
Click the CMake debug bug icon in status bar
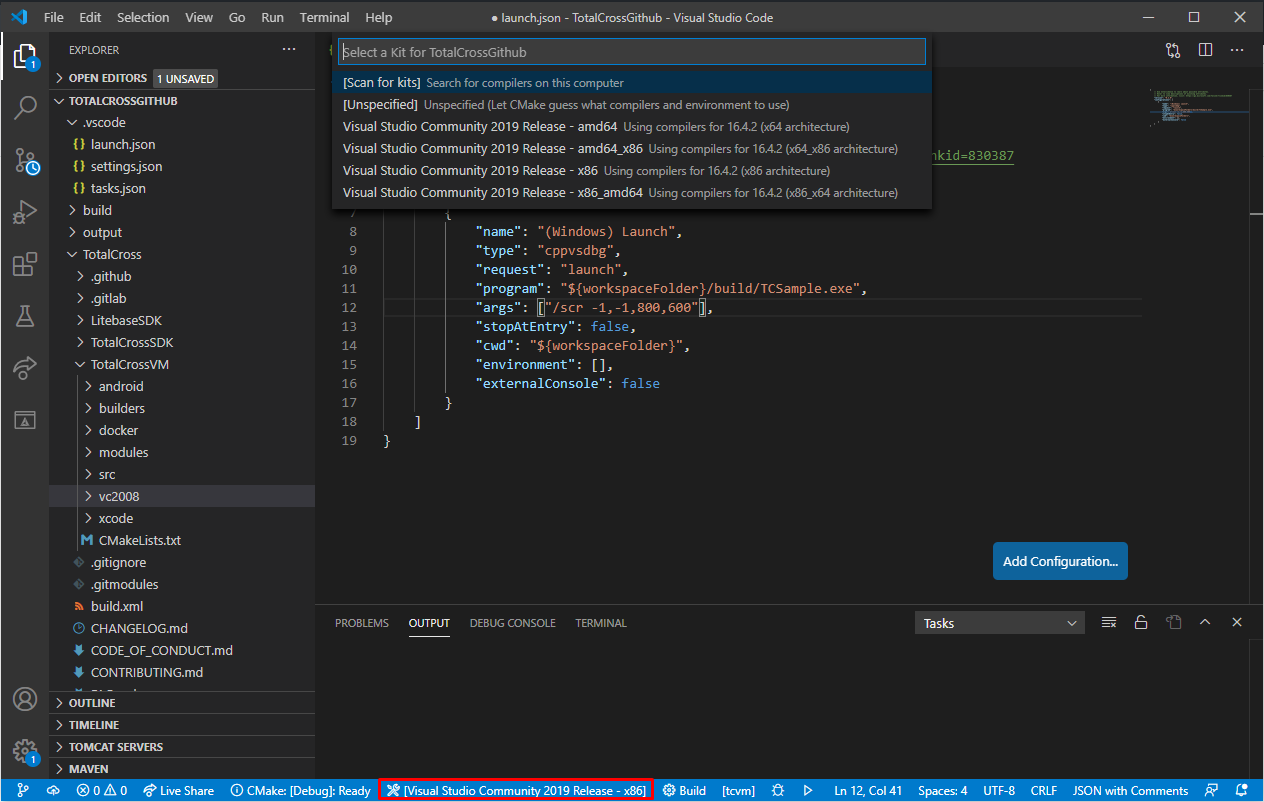pyautogui.click(x=778, y=790)
